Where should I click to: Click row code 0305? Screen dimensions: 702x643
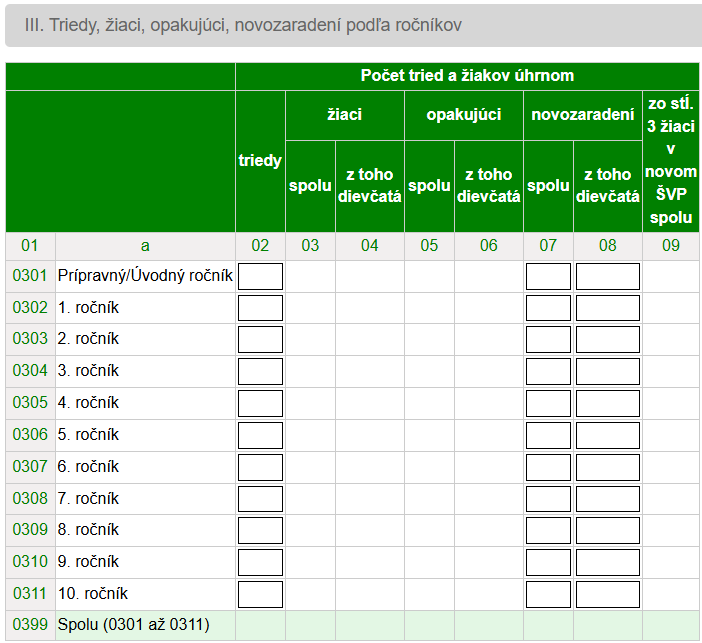(30, 403)
